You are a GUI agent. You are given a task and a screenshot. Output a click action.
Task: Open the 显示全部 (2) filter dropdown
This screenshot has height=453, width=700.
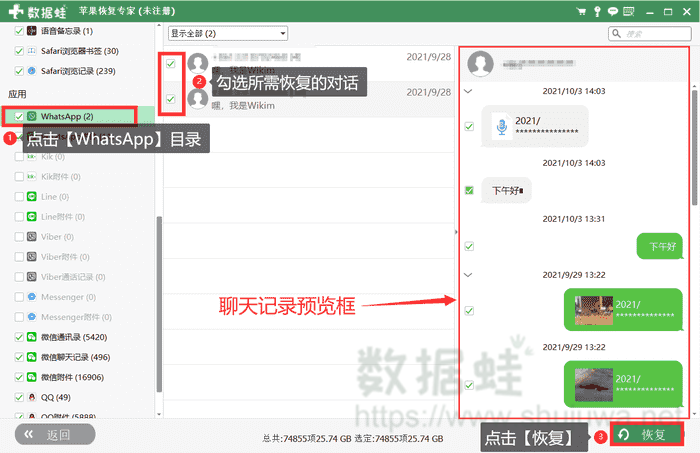click(x=228, y=33)
